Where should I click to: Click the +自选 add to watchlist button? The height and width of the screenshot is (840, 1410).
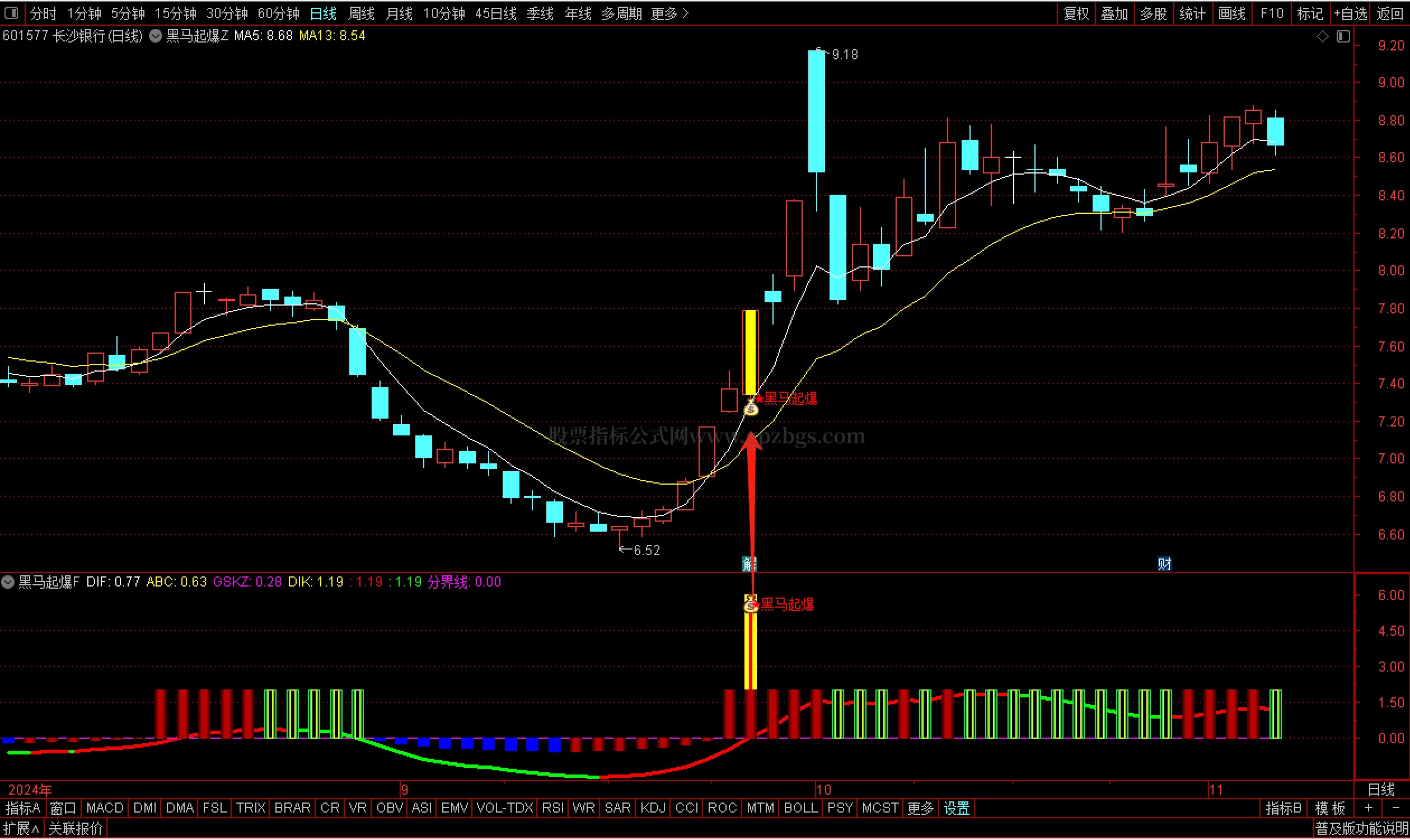pyautogui.click(x=1350, y=13)
